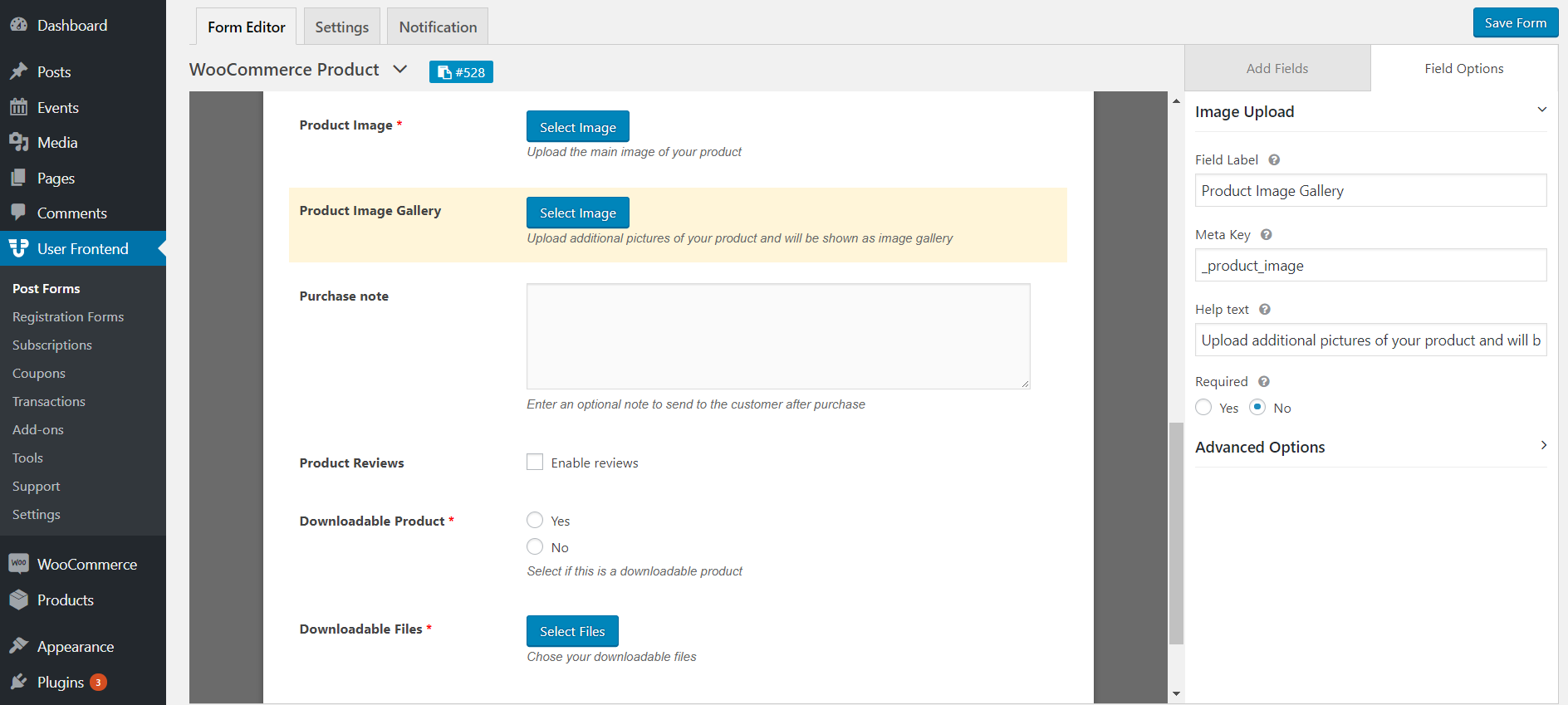Open the Settings tab
The image size is (1568, 705).
pos(342,27)
